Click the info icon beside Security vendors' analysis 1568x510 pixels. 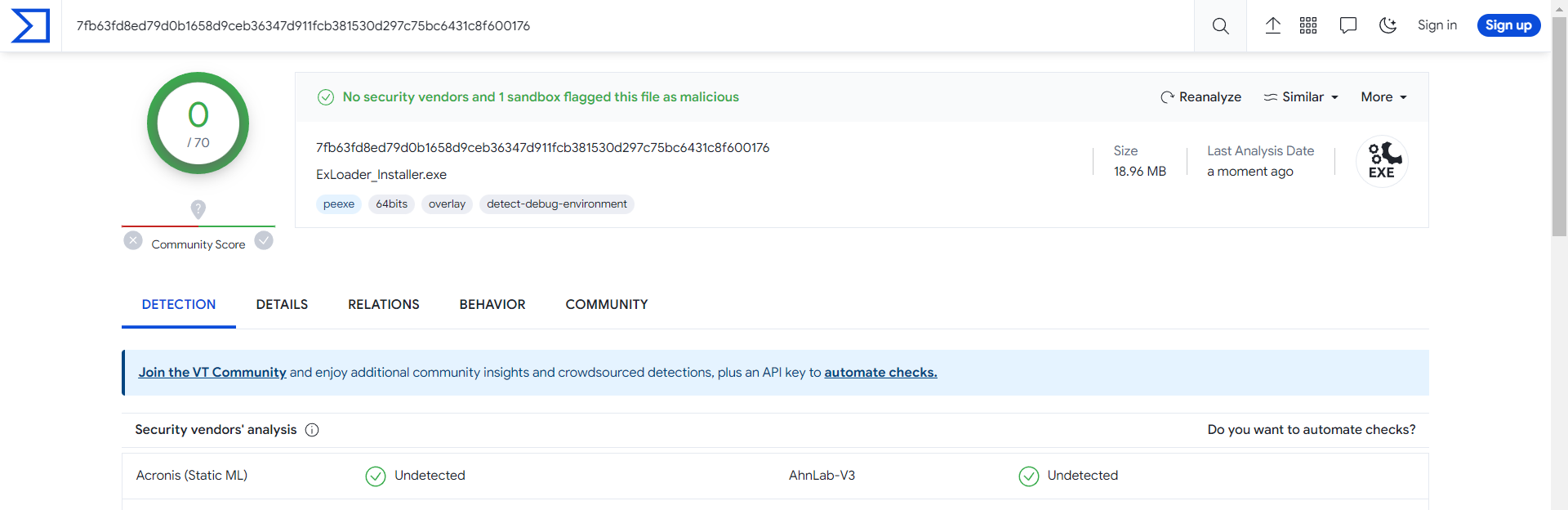(x=312, y=430)
